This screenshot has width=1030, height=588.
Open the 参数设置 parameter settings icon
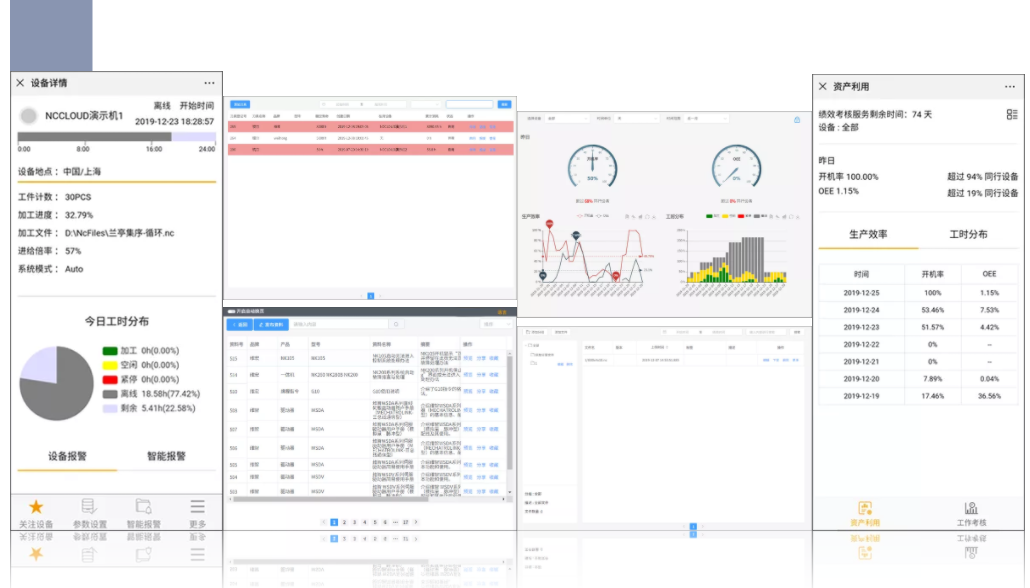pos(90,507)
